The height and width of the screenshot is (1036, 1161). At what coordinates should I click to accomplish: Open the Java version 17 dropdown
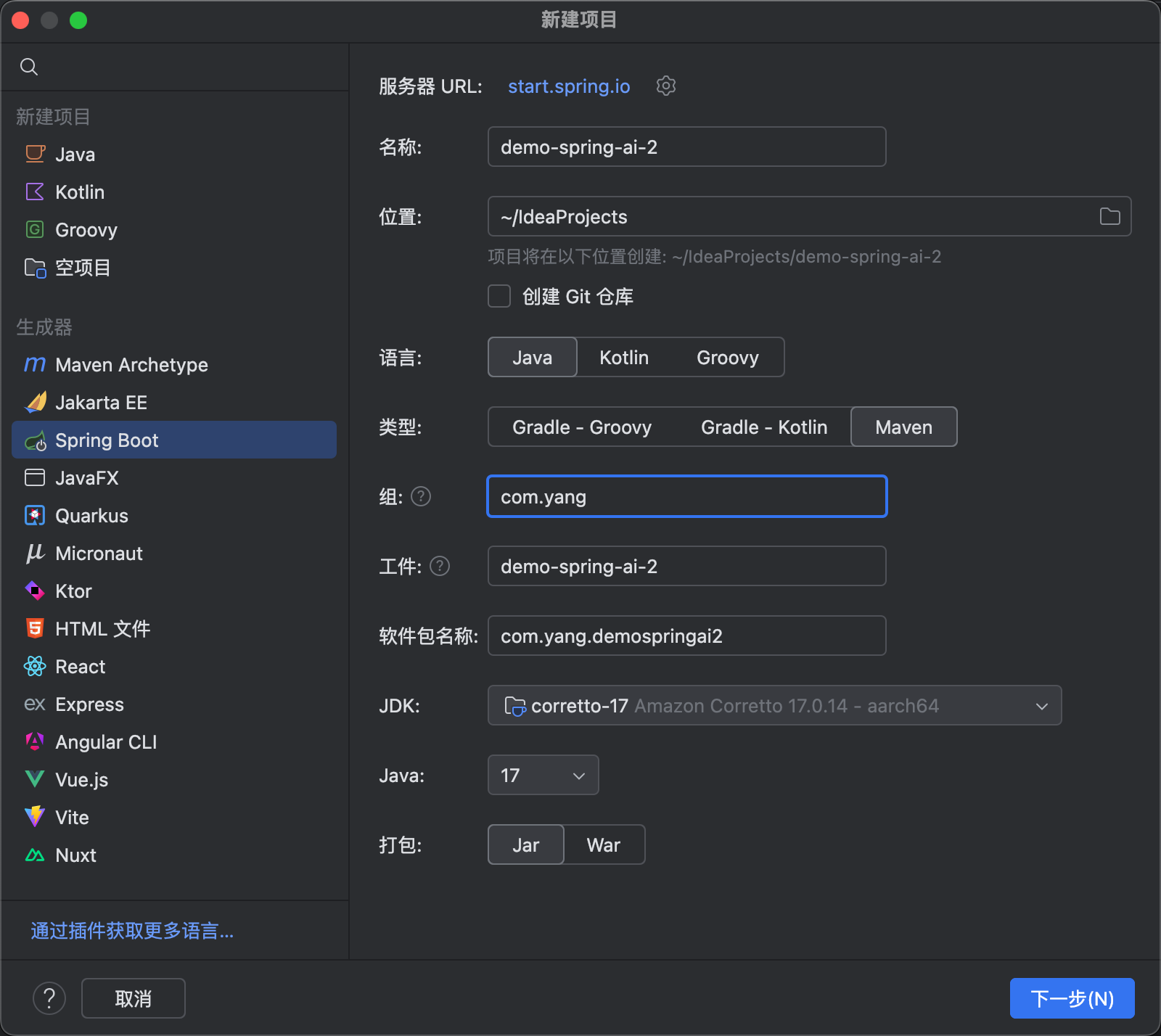(543, 775)
